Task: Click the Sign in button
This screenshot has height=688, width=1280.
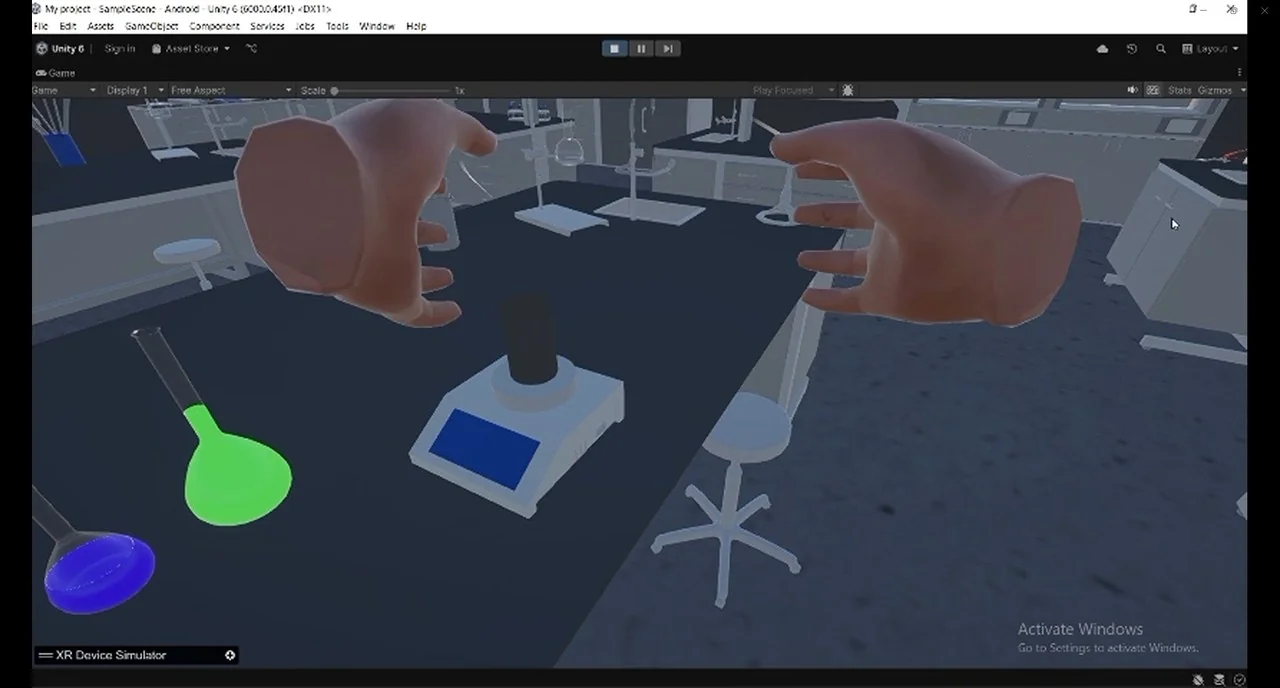Action: [x=120, y=48]
